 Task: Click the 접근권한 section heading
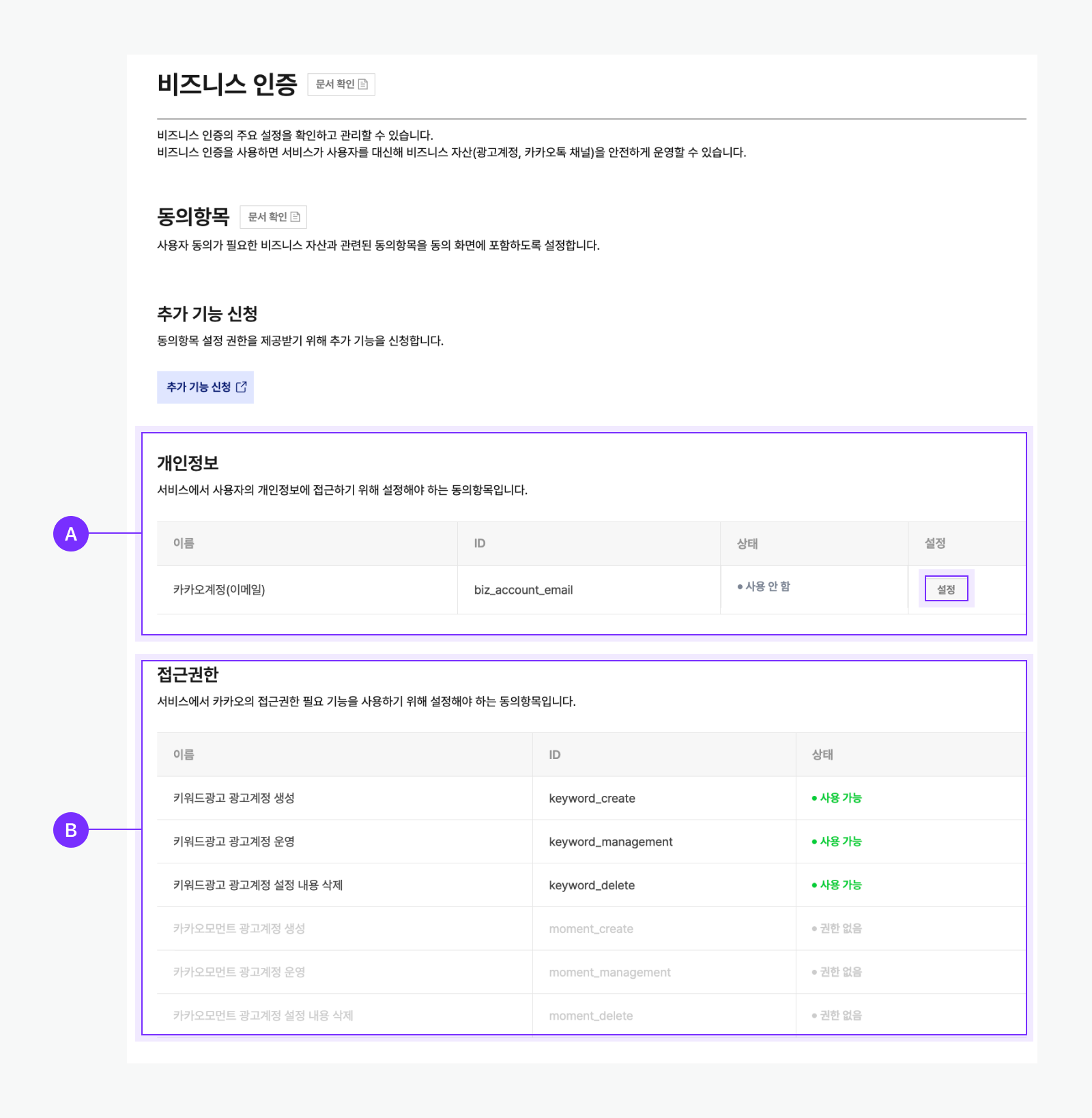[188, 674]
